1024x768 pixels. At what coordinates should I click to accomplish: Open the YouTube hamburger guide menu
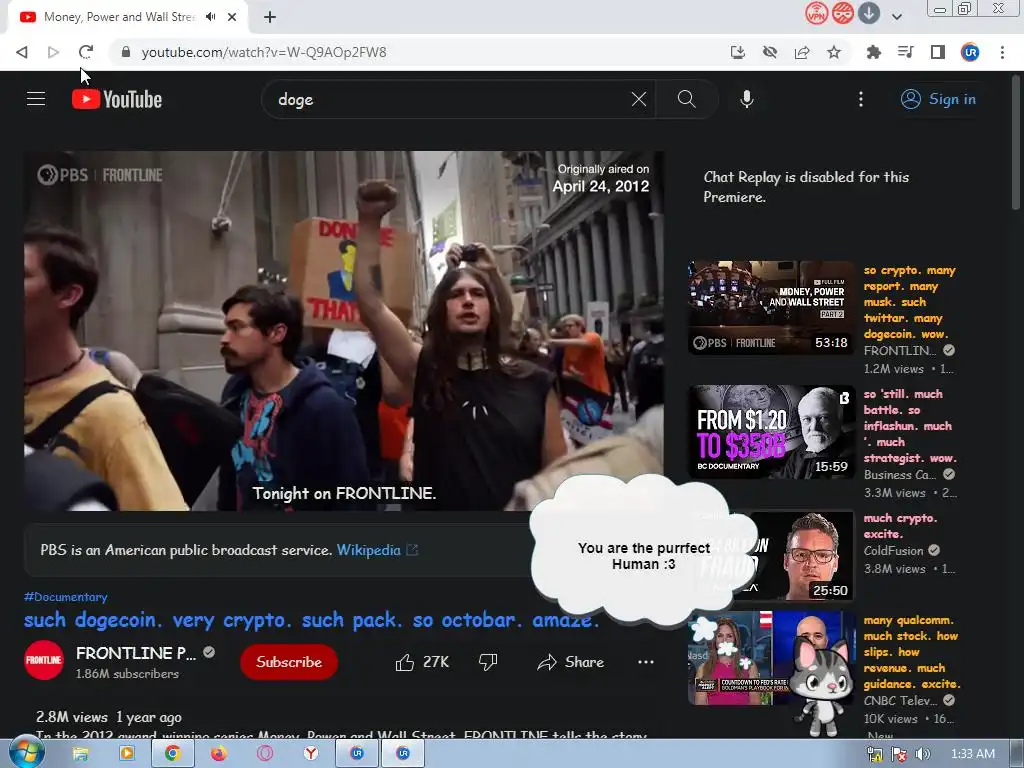coord(36,99)
